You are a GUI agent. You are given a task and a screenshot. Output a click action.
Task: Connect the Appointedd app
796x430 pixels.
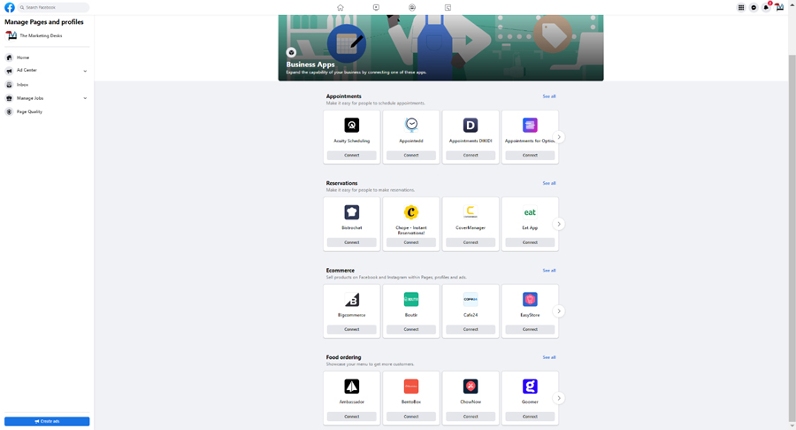411,155
